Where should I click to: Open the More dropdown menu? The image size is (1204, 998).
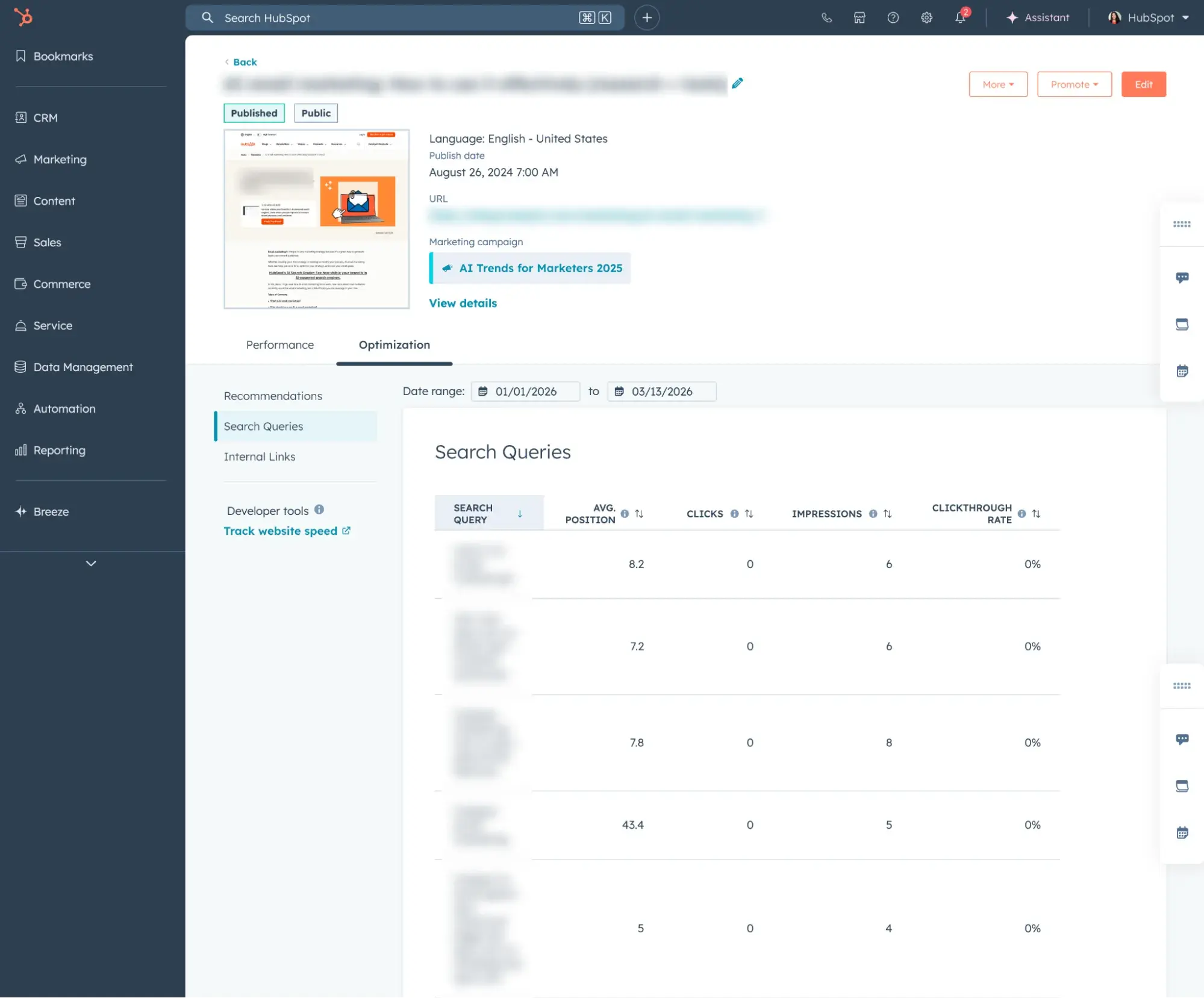coord(997,84)
